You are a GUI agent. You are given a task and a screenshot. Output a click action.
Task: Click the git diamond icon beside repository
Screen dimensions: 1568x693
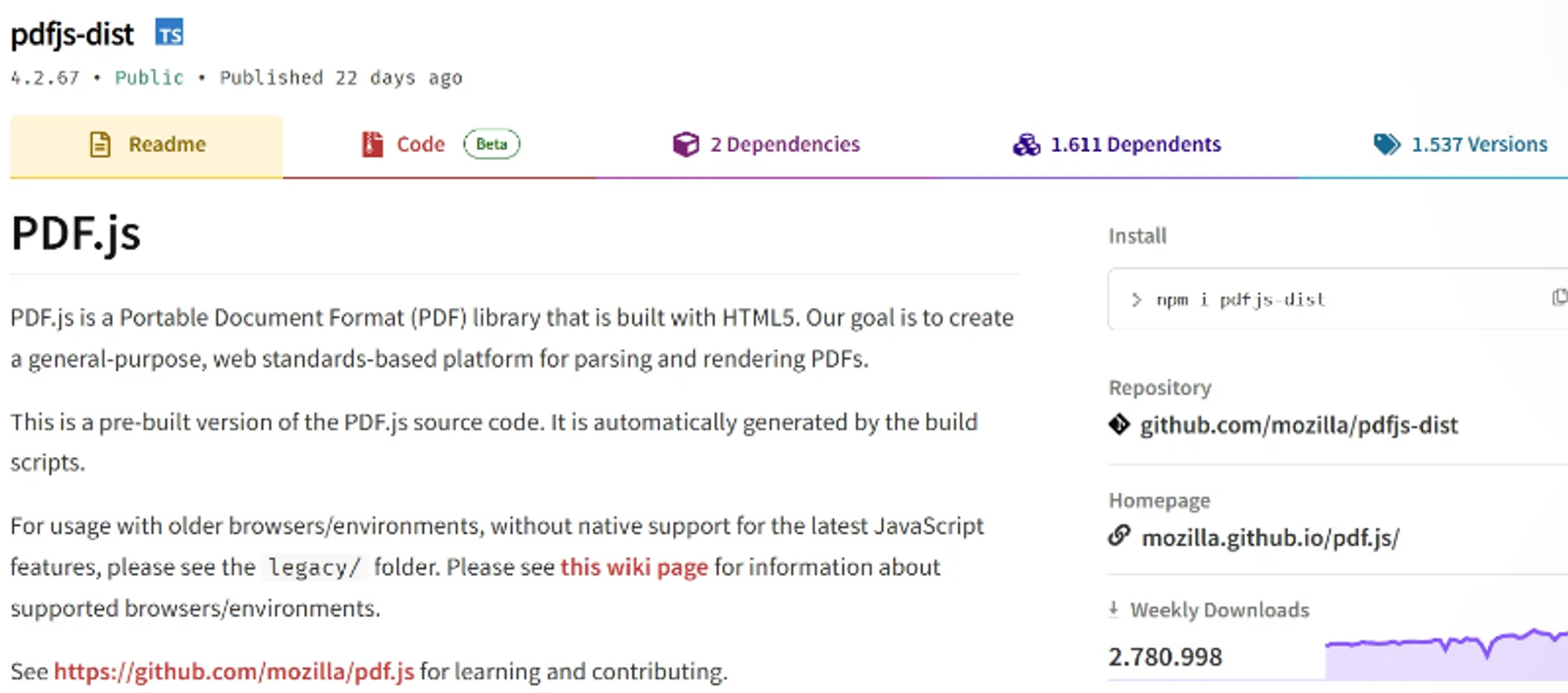[1119, 424]
